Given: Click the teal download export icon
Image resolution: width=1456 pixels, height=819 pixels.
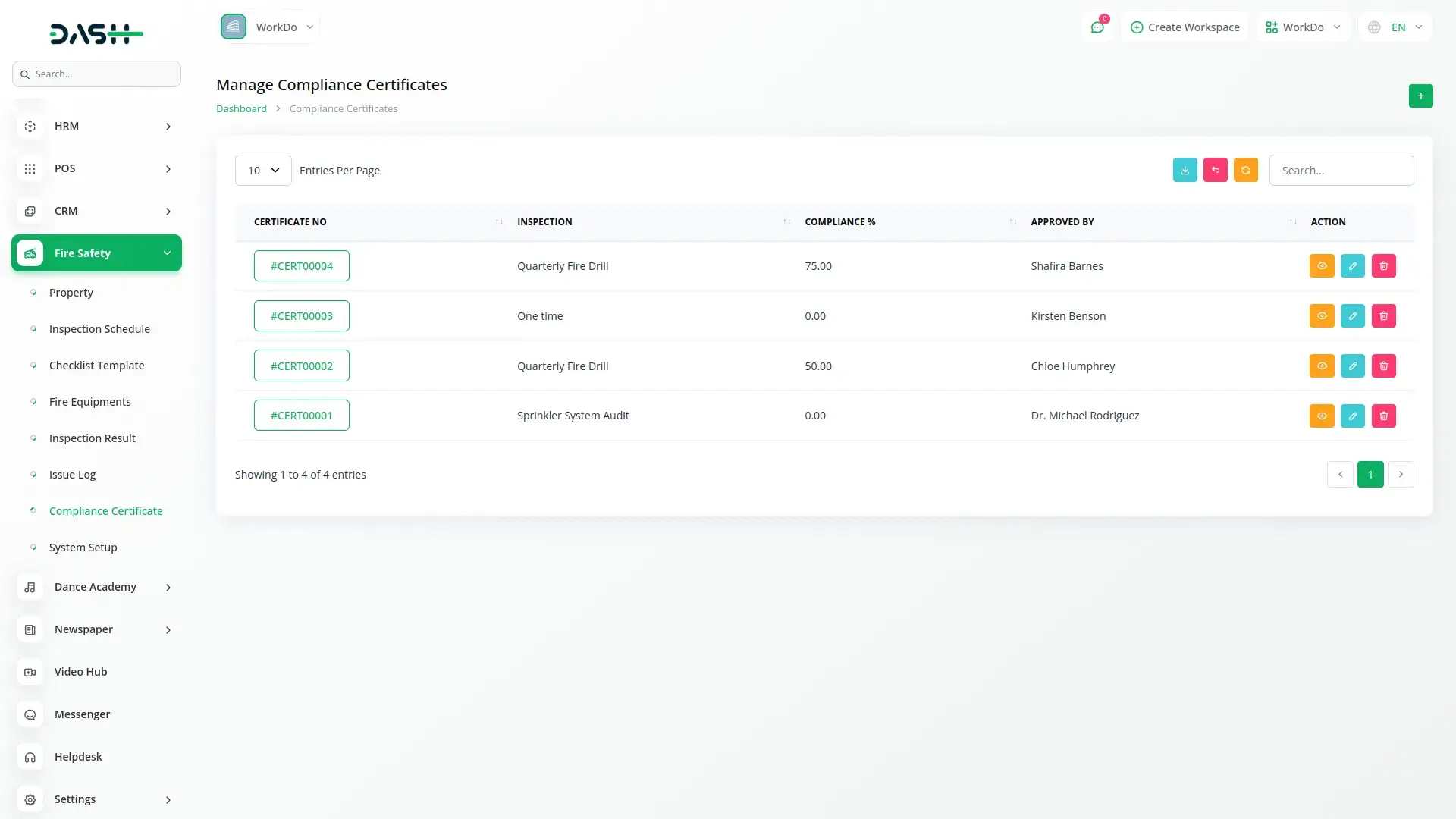Looking at the screenshot, I should [x=1185, y=170].
